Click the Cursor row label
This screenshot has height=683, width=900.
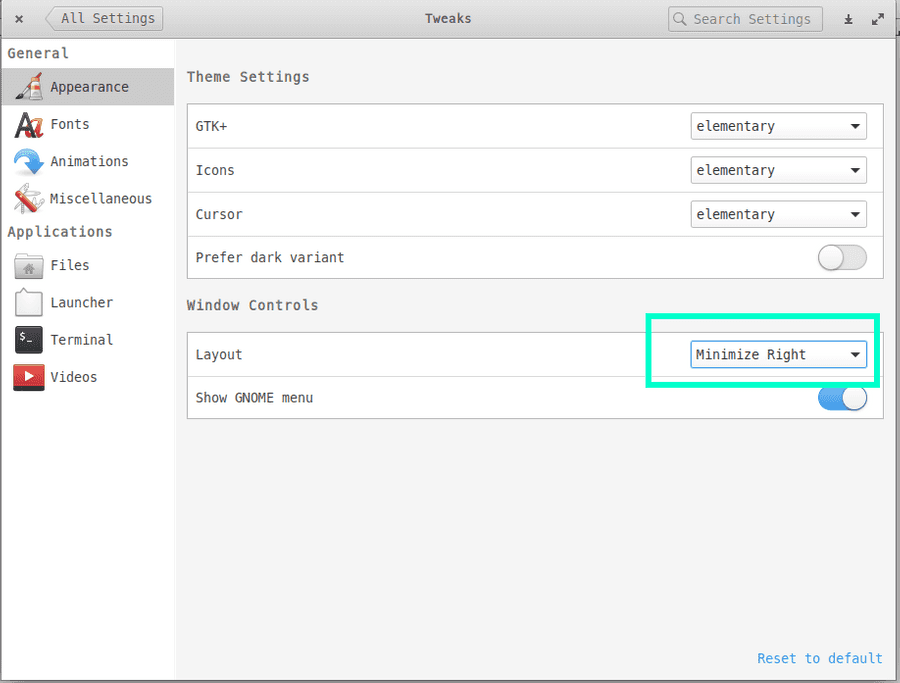point(219,215)
